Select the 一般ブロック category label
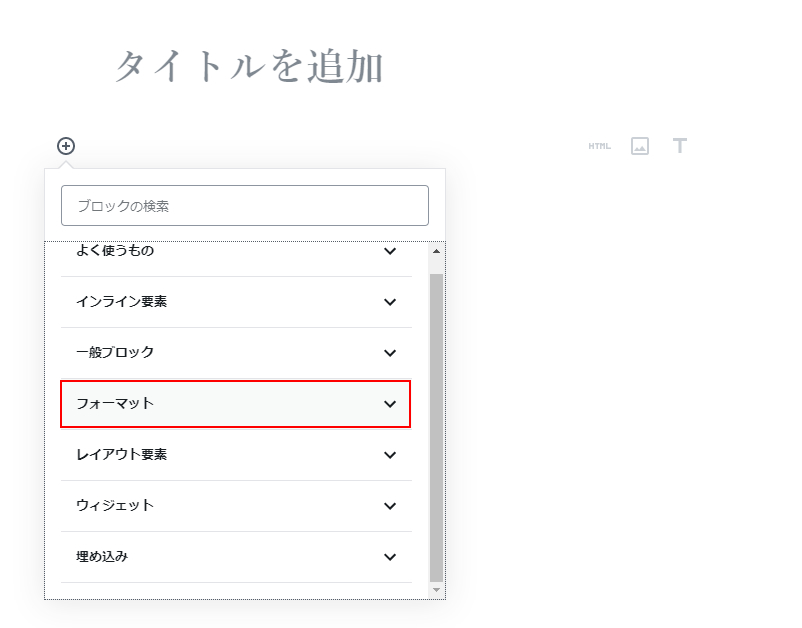Image resolution: width=802 pixels, height=628 pixels. coord(115,353)
